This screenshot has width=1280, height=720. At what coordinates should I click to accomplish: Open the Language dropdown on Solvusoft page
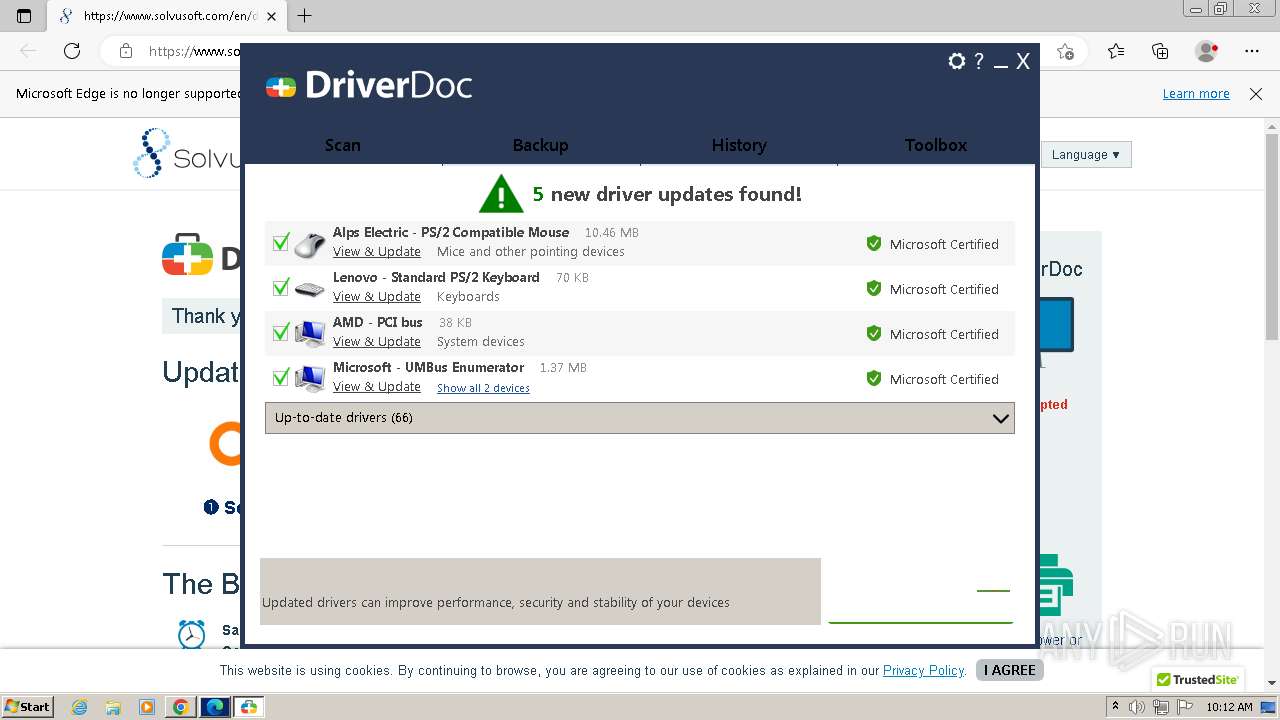click(1085, 155)
